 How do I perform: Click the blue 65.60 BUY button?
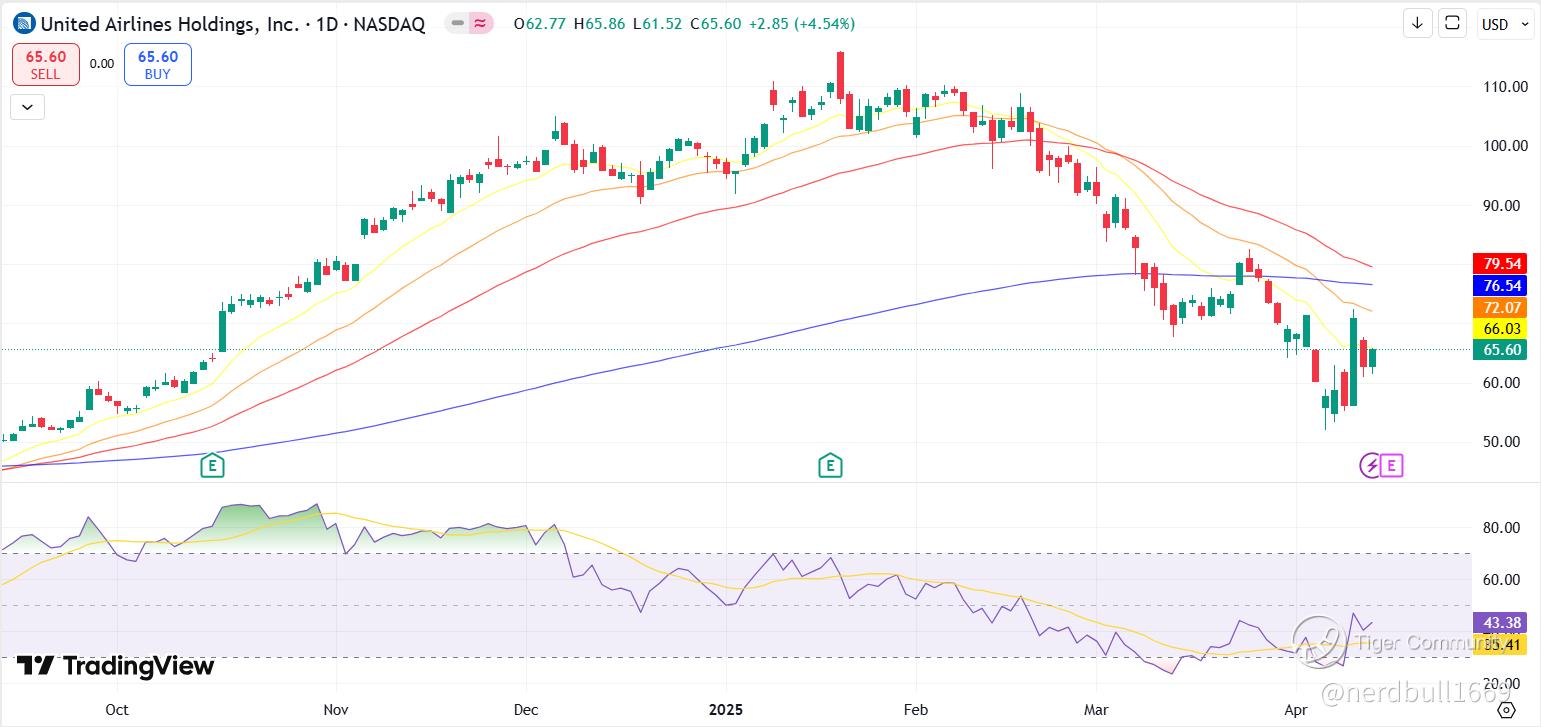click(158, 65)
